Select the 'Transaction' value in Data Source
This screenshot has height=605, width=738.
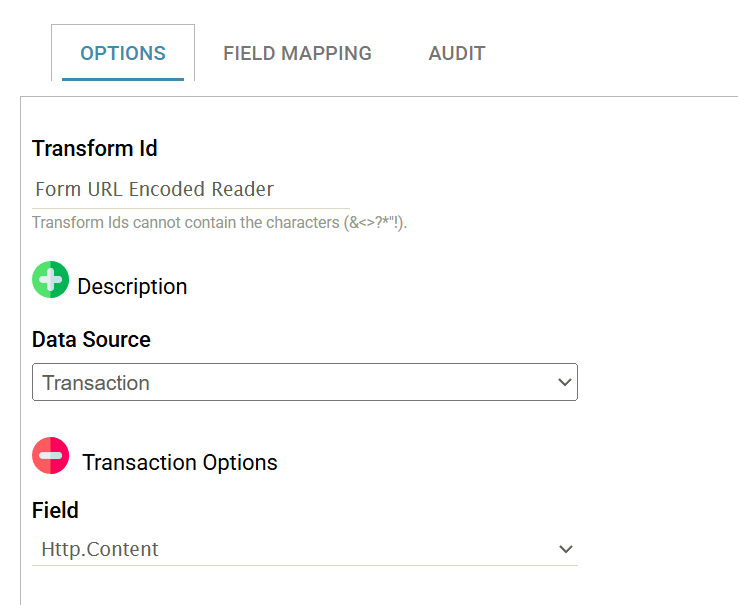click(x=96, y=383)
